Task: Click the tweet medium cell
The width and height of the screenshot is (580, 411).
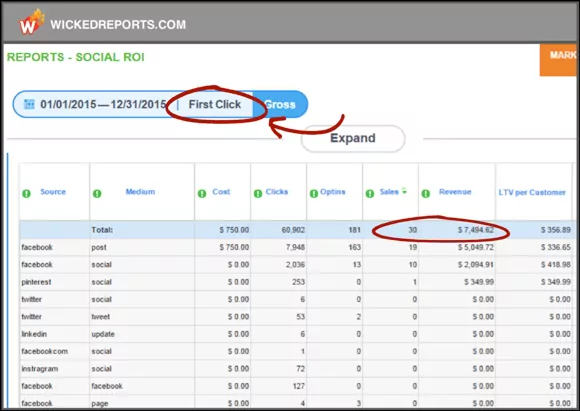Action: 101,317
